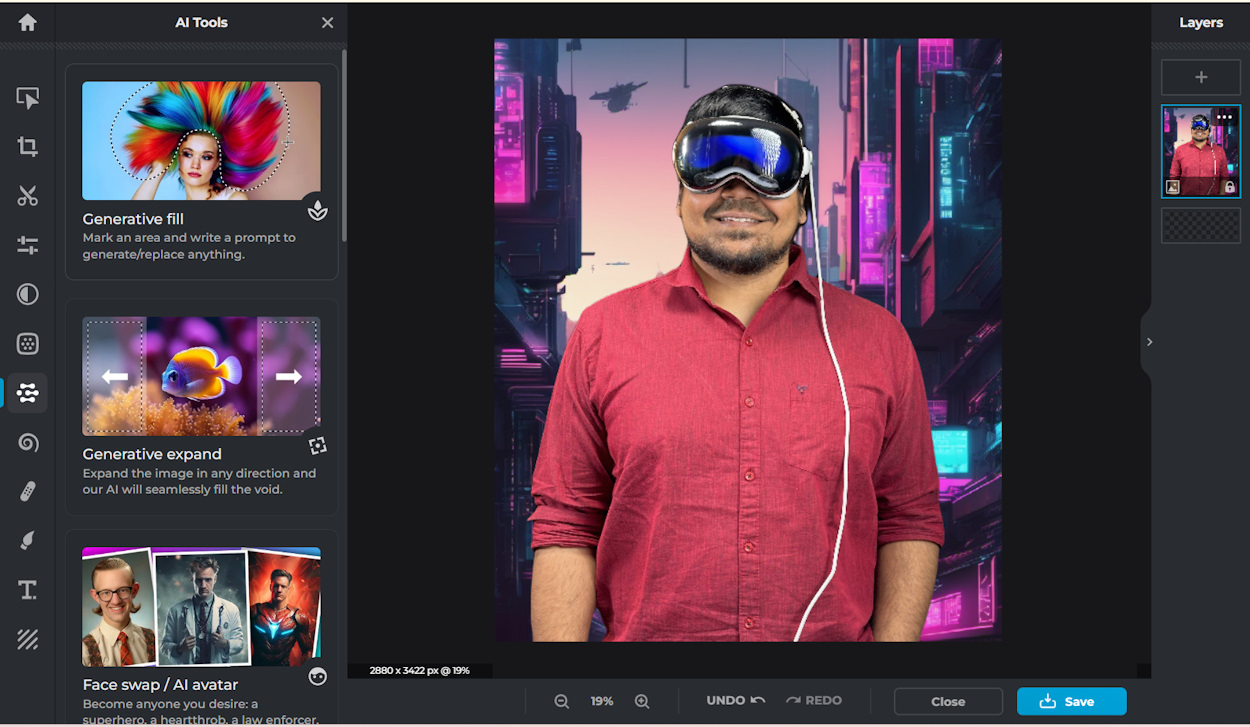The image size is (1250, 727).
Task: Open the Text tool
Action: (27, 589)
